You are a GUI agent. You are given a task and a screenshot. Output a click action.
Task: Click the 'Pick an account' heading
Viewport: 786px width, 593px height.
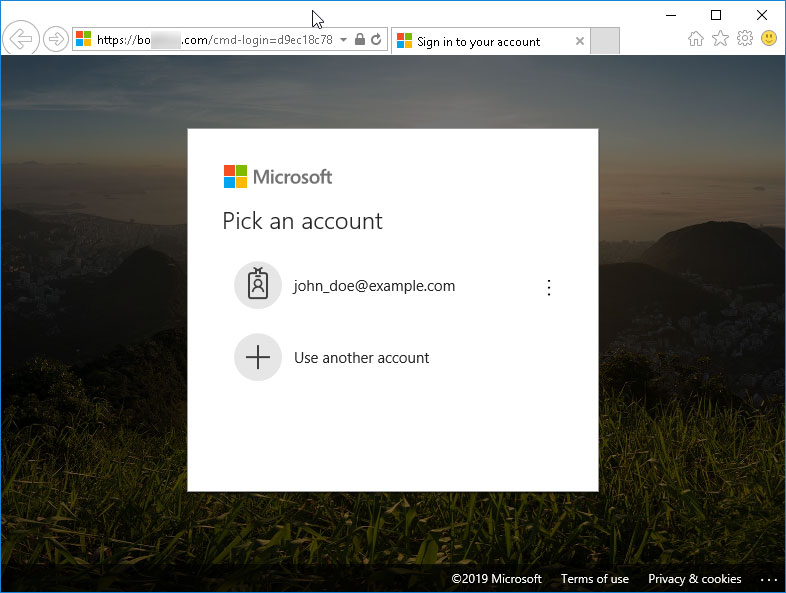[x=302, y=221]
